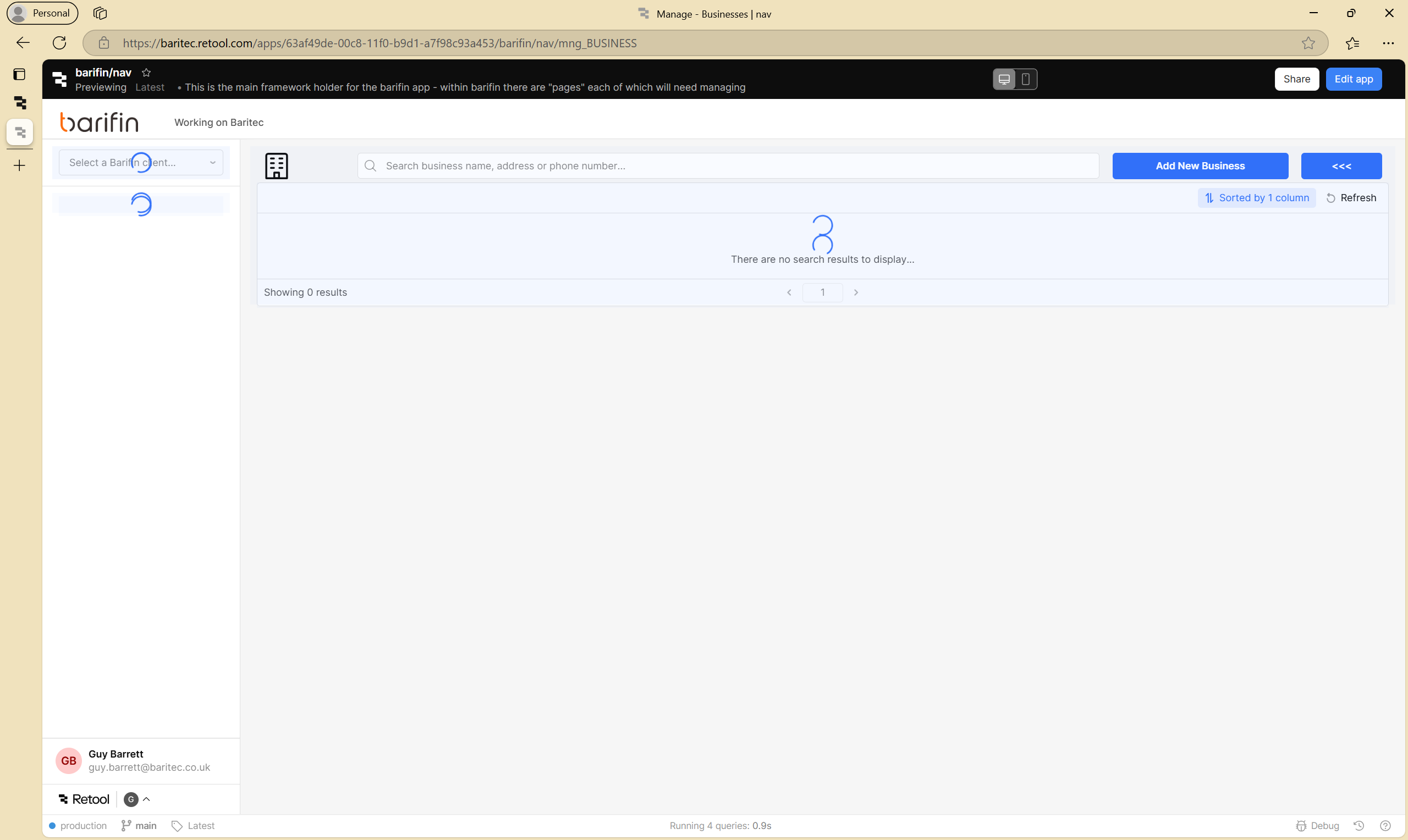This screenshot has width=1408, height=840.
Task: Open browser favorites list icon
Action: click(x=1352, y=43)
